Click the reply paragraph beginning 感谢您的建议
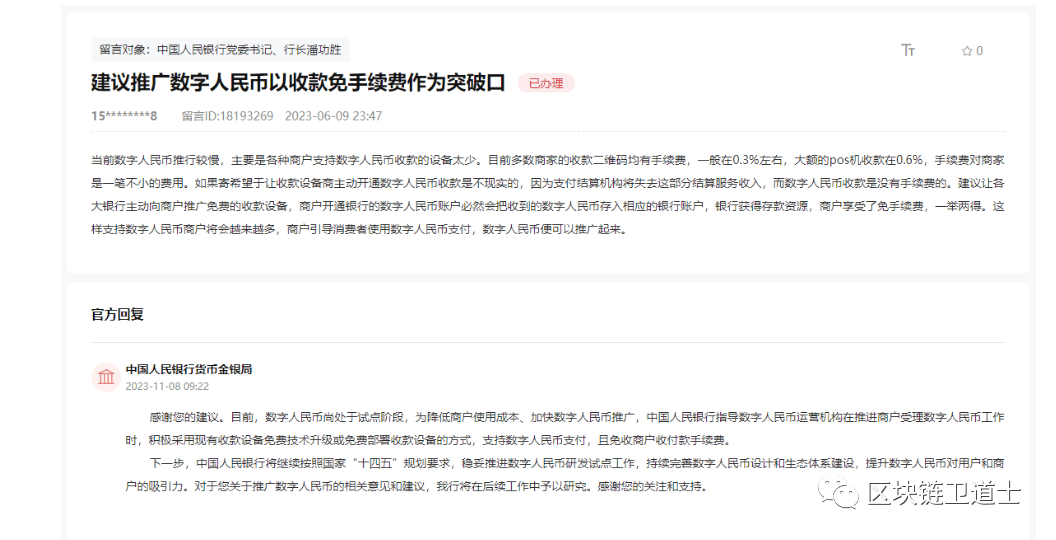The width and height of the screenshot is (1056, 540). pyautogui.click(x=564, y=429)
